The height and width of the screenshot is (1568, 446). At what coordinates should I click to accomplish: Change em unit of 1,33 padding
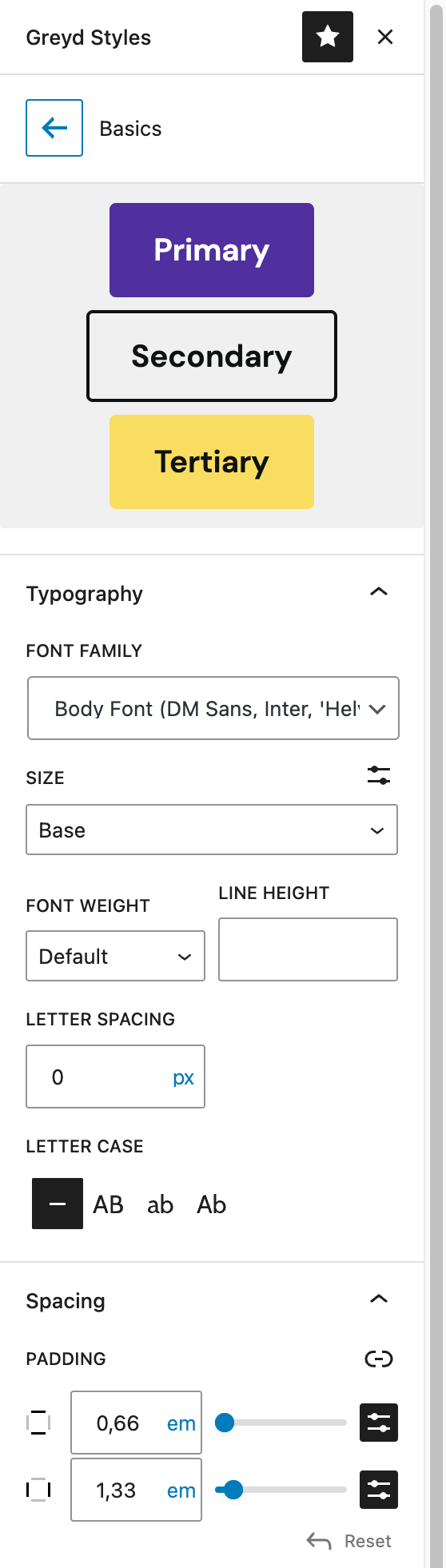pos(181,1490)
